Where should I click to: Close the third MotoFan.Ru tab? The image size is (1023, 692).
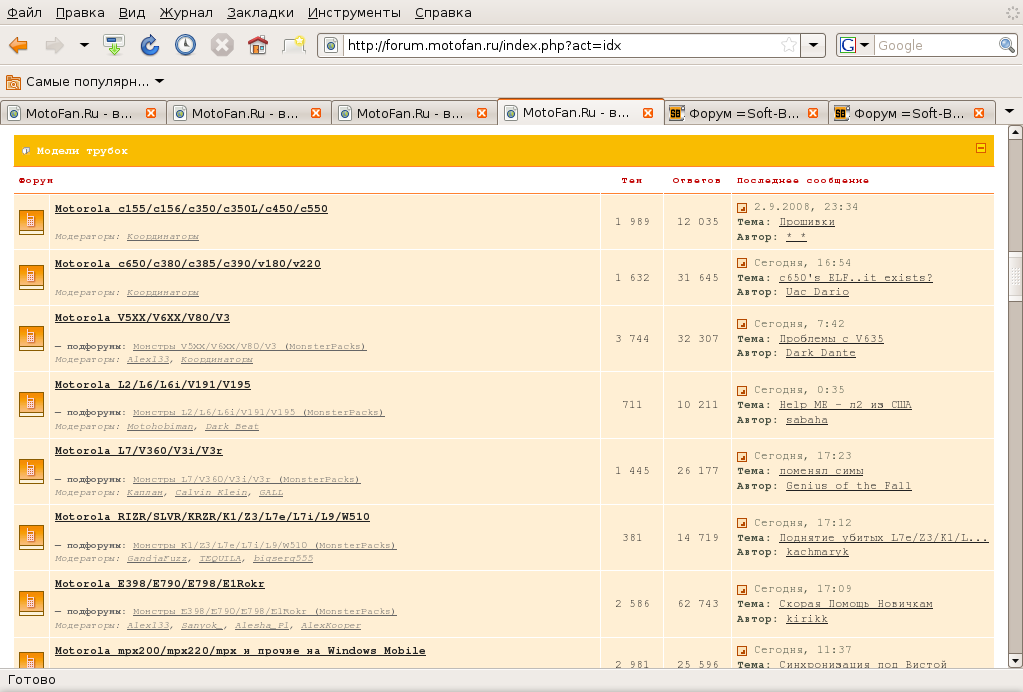coord(481,113)
